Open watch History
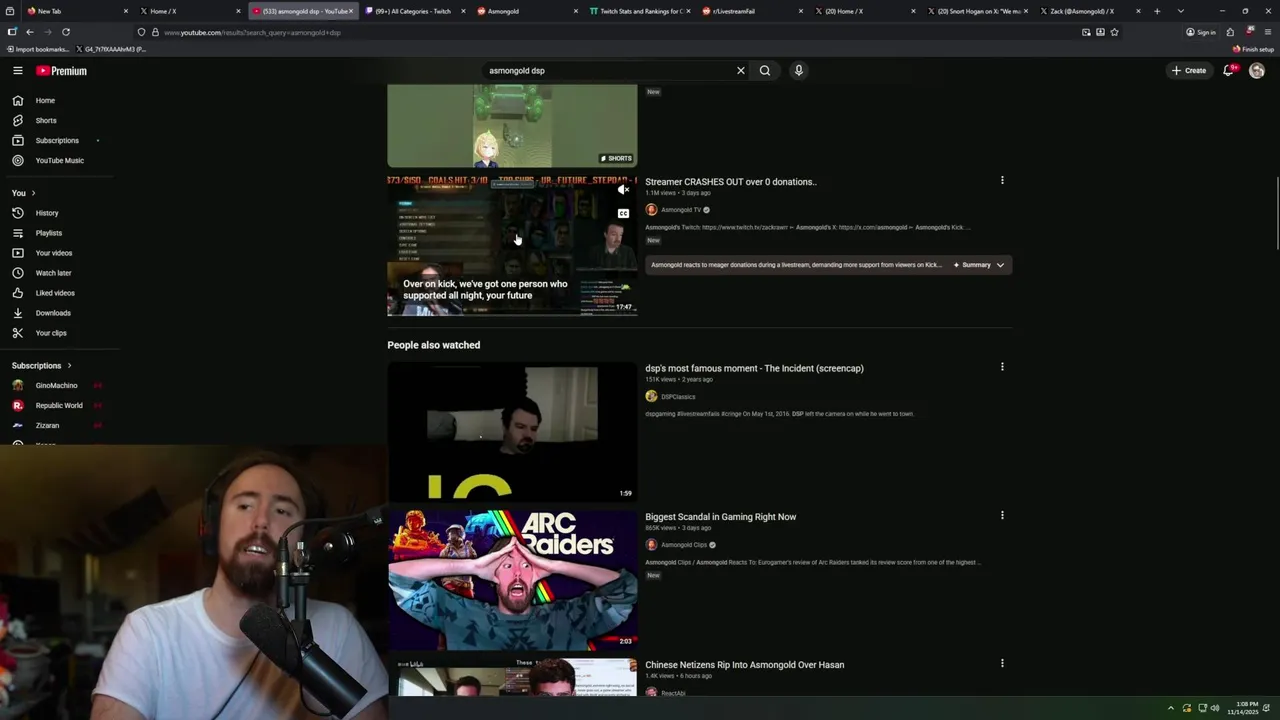 pos(47,213)
